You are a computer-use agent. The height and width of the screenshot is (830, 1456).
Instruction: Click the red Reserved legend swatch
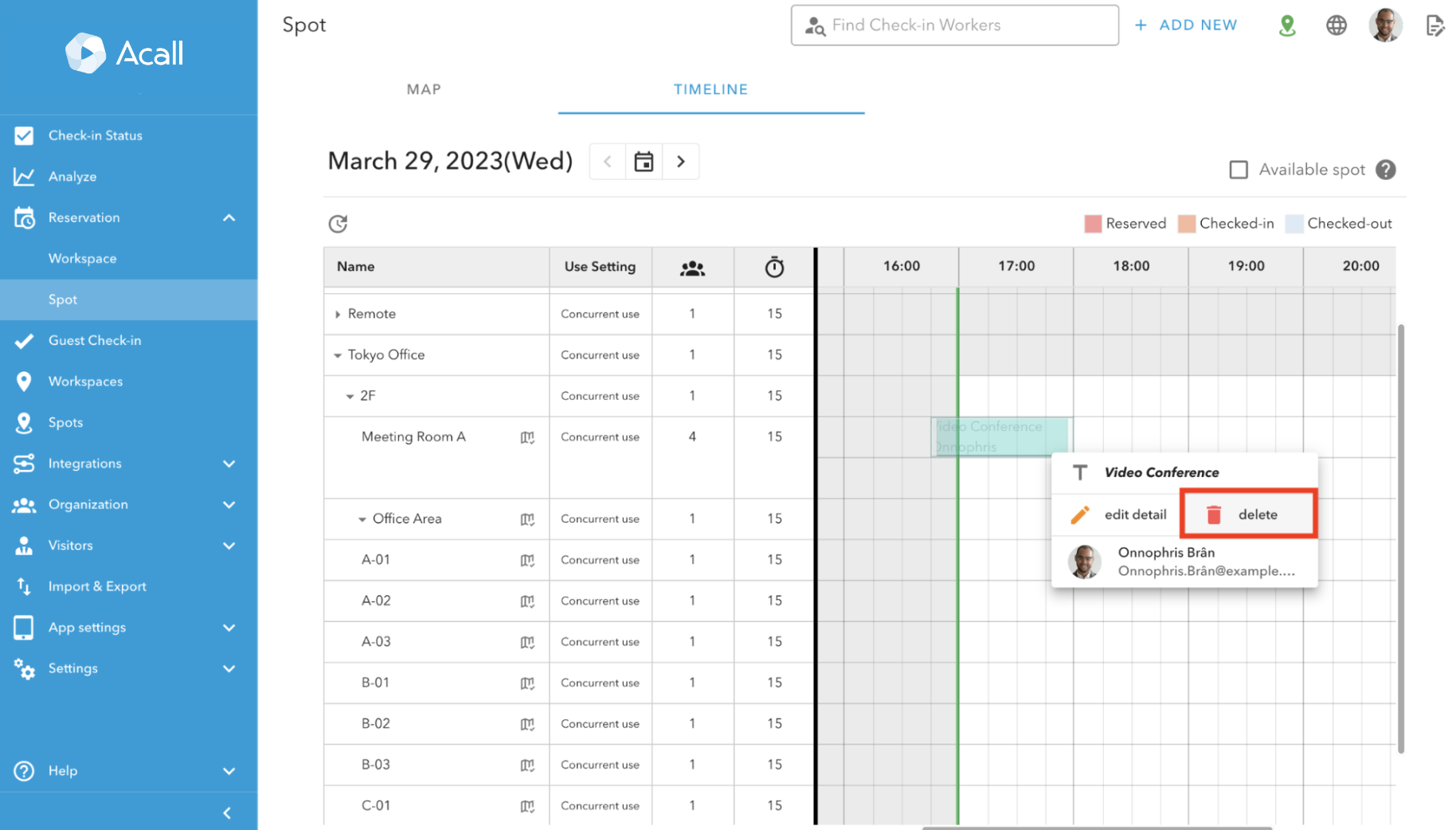tap(1093, 223)
